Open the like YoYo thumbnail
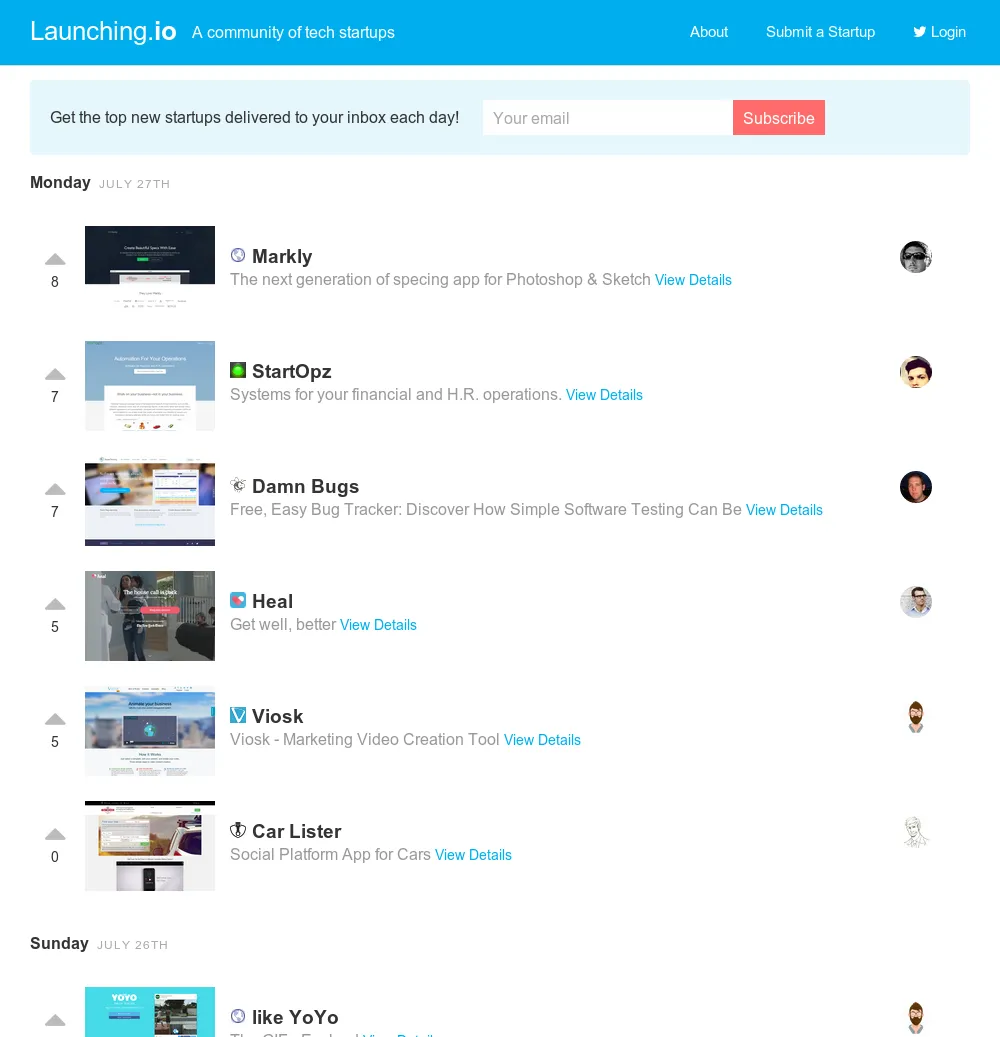 tap(150, 1012)
